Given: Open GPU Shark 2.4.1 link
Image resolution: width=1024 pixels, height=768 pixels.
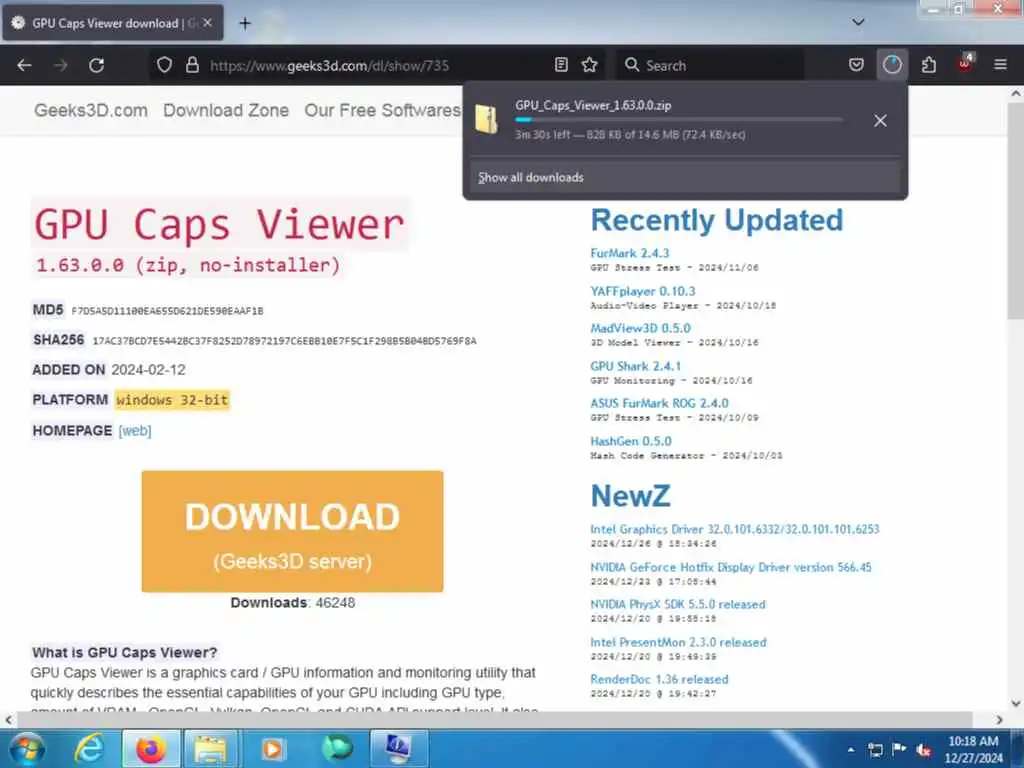Looking at the screenshot, I should [x=635, y=366].
